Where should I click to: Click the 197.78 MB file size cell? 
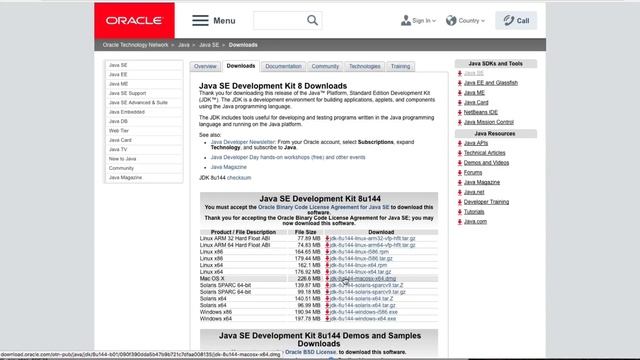(307, 318)
